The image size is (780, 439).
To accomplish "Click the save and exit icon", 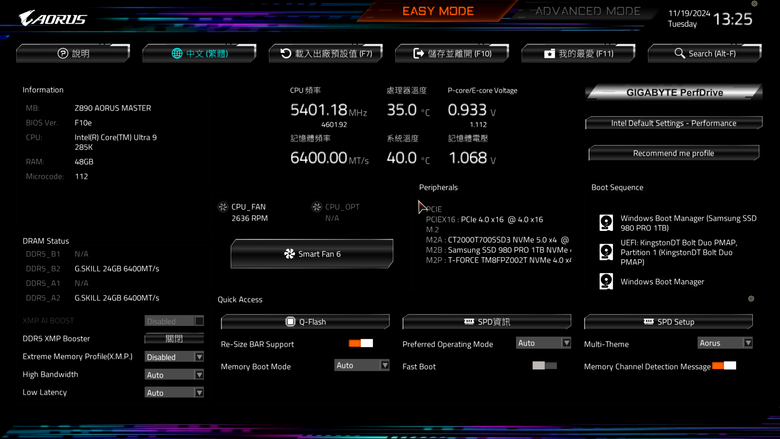I will click(418, 53).
